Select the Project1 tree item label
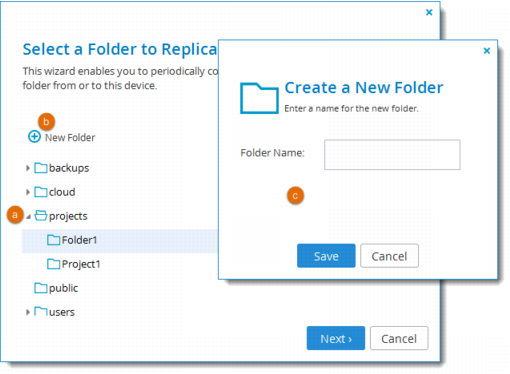 point(81,264)
